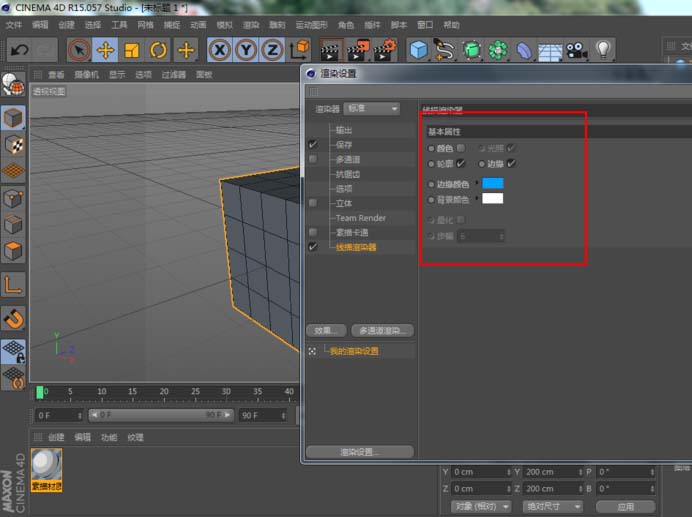Select the Rotate tool icon

tap(158, 50)
